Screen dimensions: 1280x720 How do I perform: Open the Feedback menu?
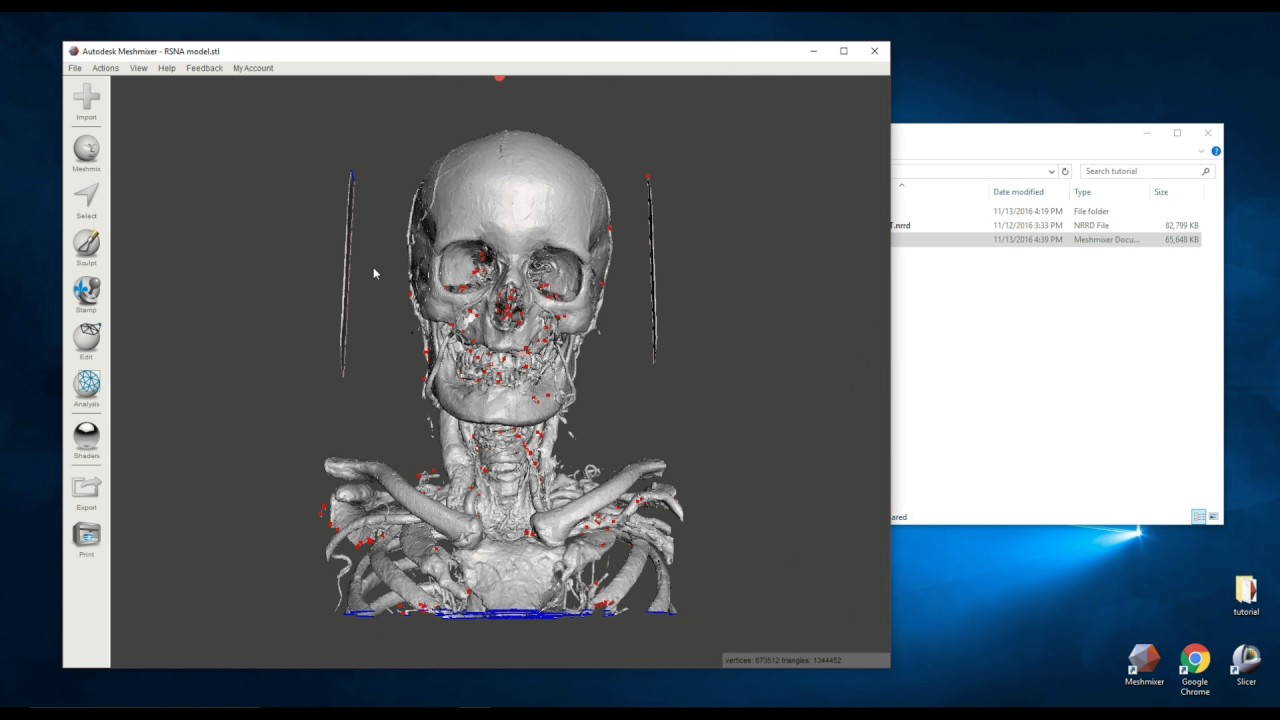click(x=204, y=68)
